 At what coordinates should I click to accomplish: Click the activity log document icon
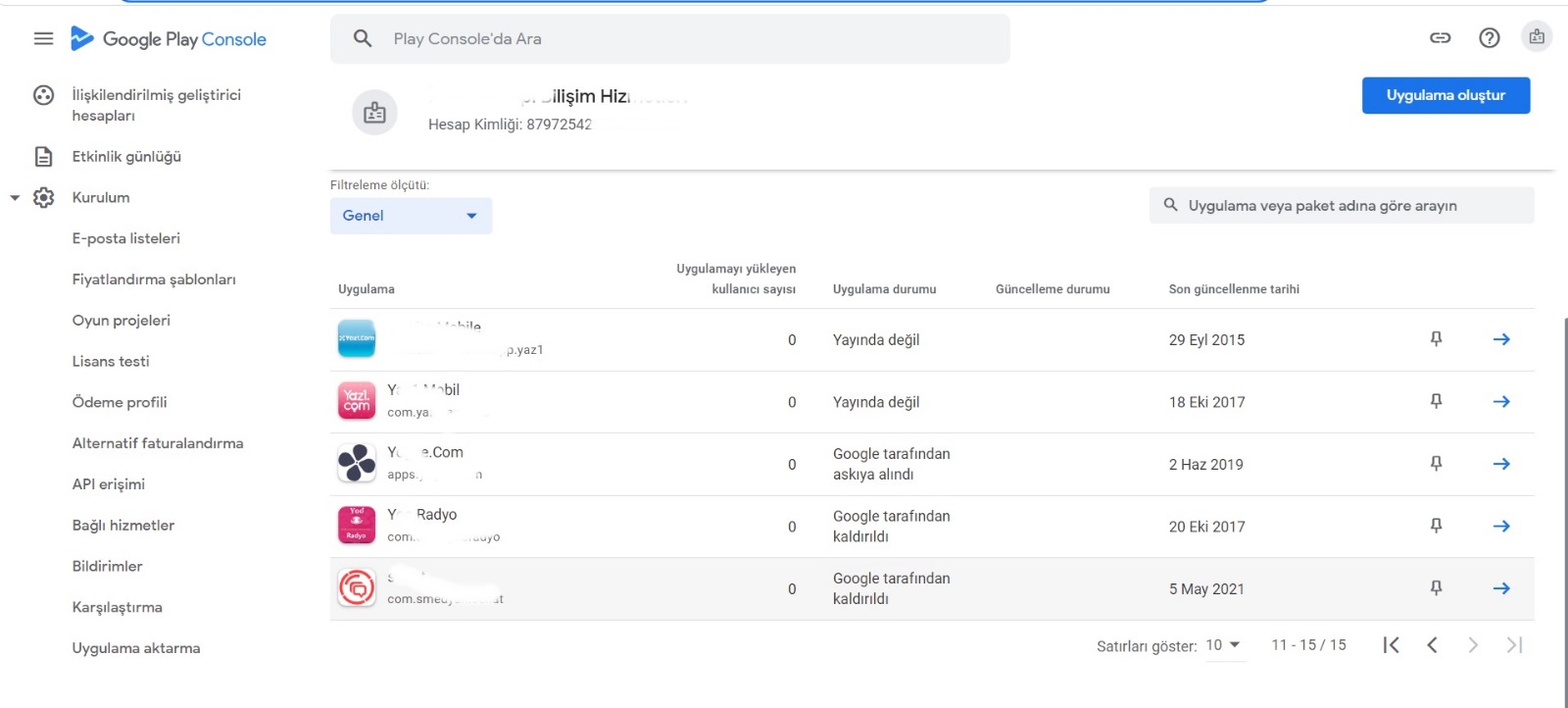tap(43, 157)
